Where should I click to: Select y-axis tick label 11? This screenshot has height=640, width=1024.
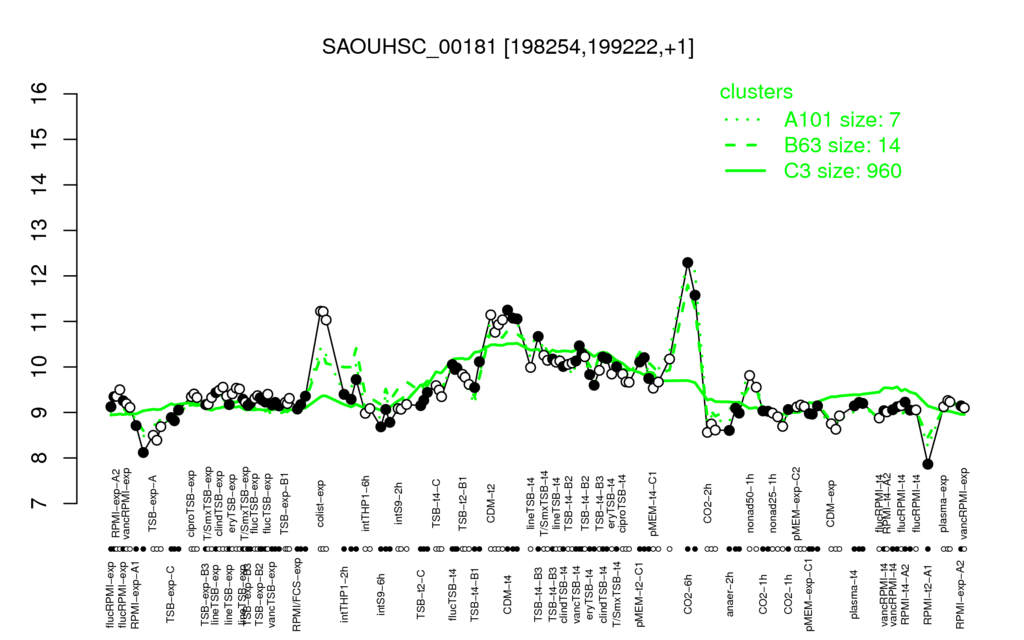click(x=40, y=321)
